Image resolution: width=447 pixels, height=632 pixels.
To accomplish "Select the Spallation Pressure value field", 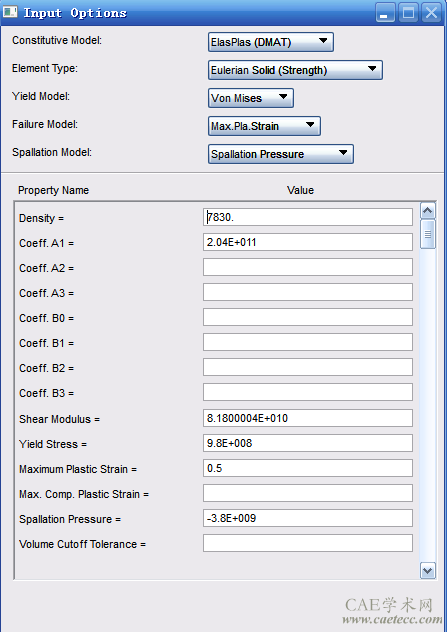I will click(308, 518).
